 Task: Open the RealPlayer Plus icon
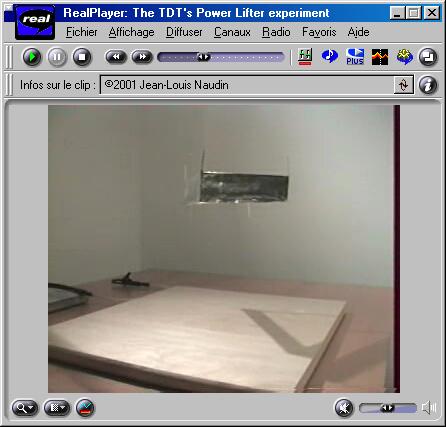point(355,57)
